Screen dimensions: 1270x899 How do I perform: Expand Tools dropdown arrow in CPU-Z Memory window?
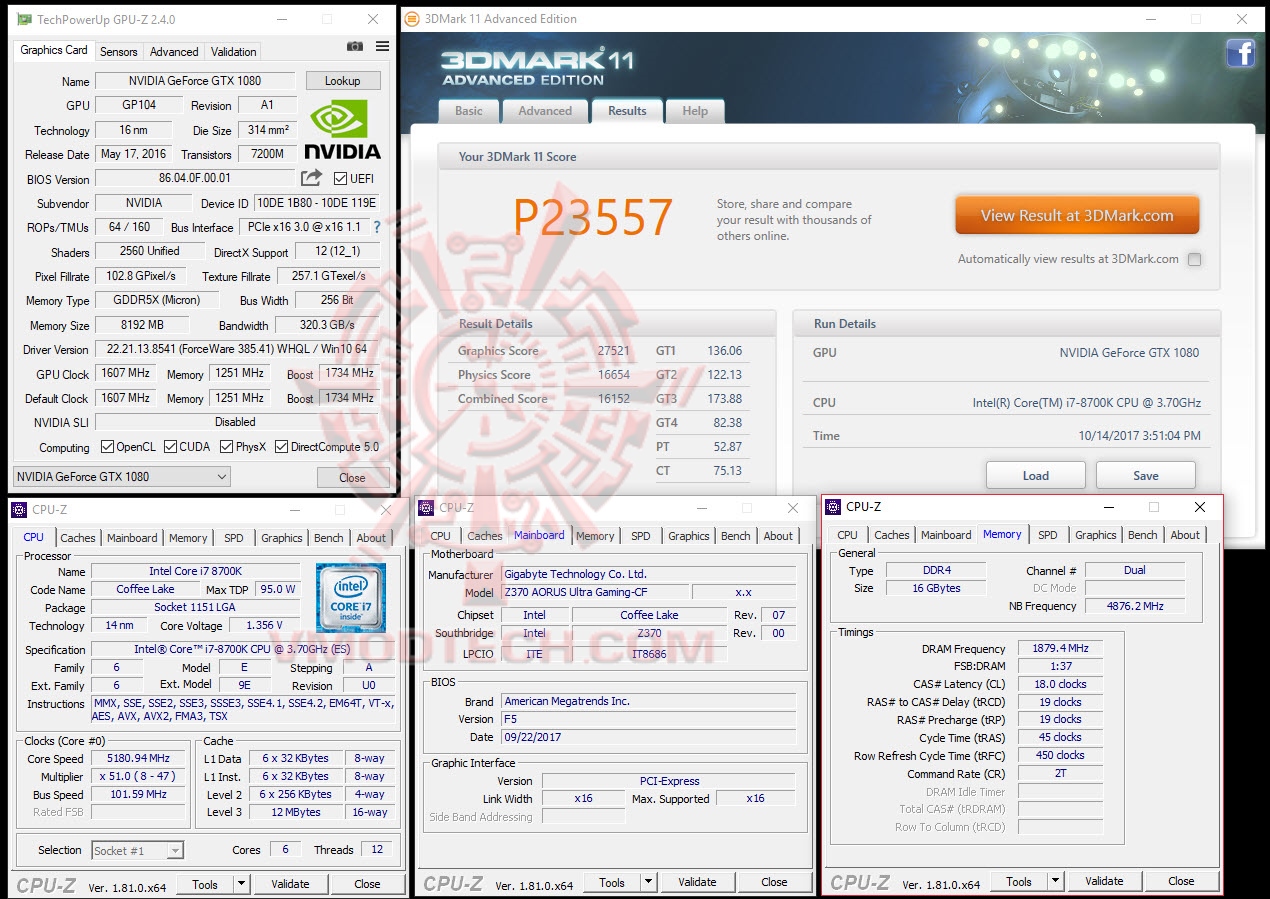tap(1055, 881)
